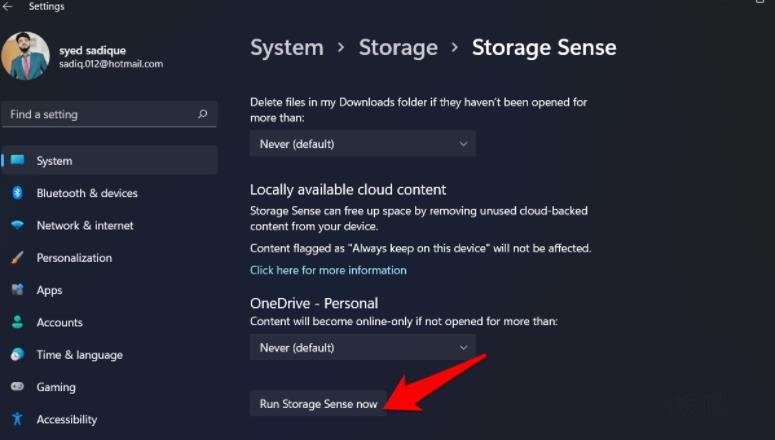The height and width of the screenshot is (440, 775).
Task: Click the back arrow in title bar
Action: pos(8,7)
